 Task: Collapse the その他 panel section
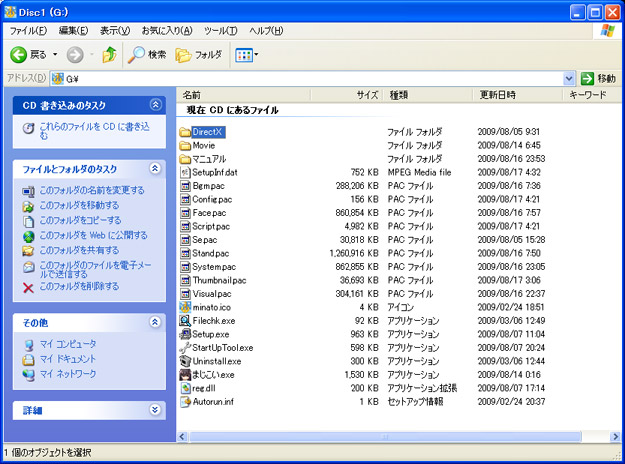[x=155, y=322]
